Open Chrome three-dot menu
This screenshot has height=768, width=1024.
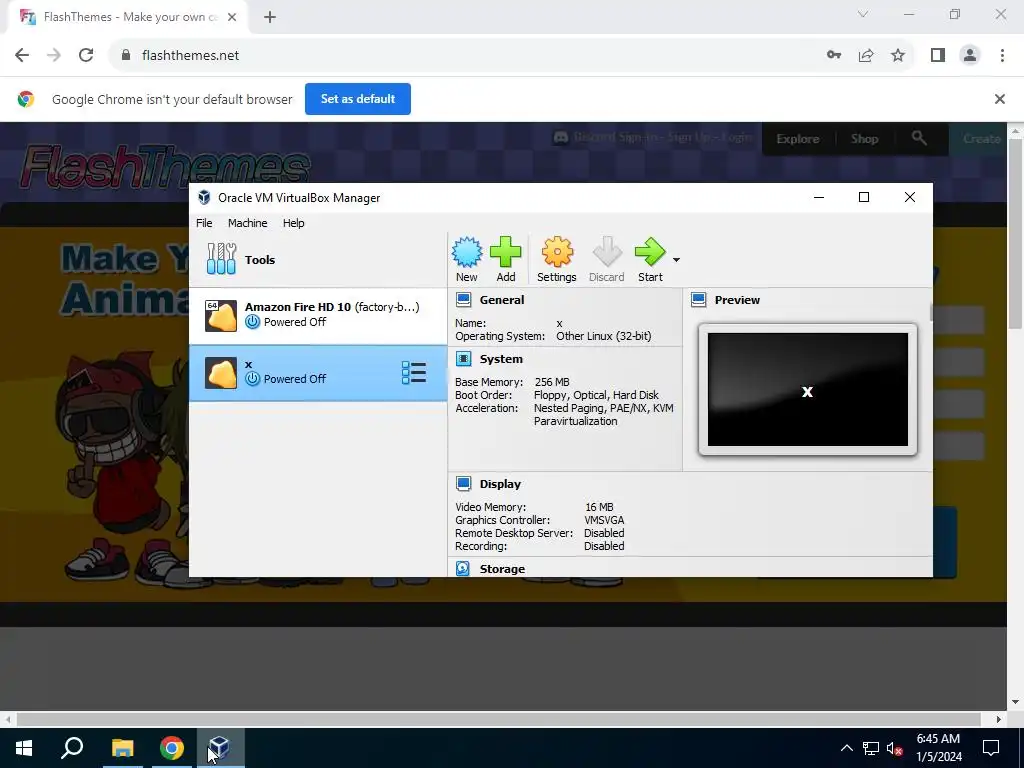[x=1002, y=56]
